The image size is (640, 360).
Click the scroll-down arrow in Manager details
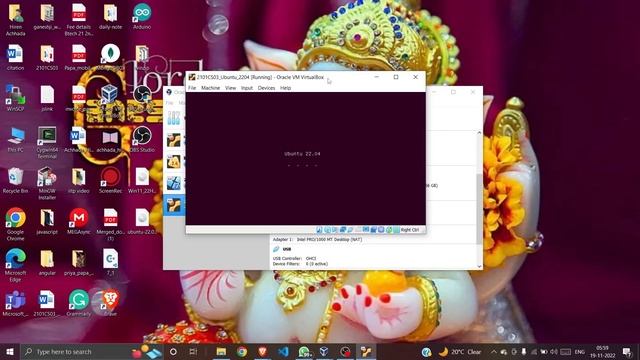click(x=479, y=267)
